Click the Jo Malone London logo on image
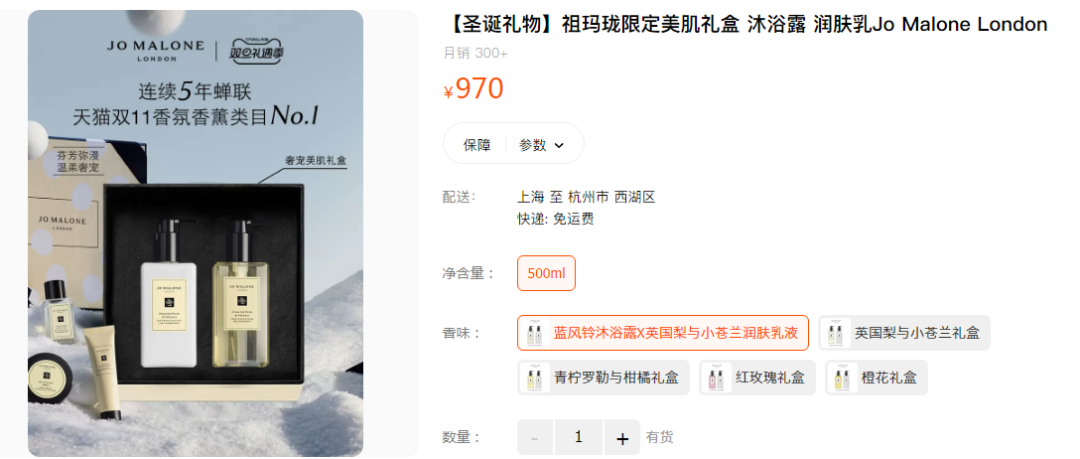 click(156, 50)
